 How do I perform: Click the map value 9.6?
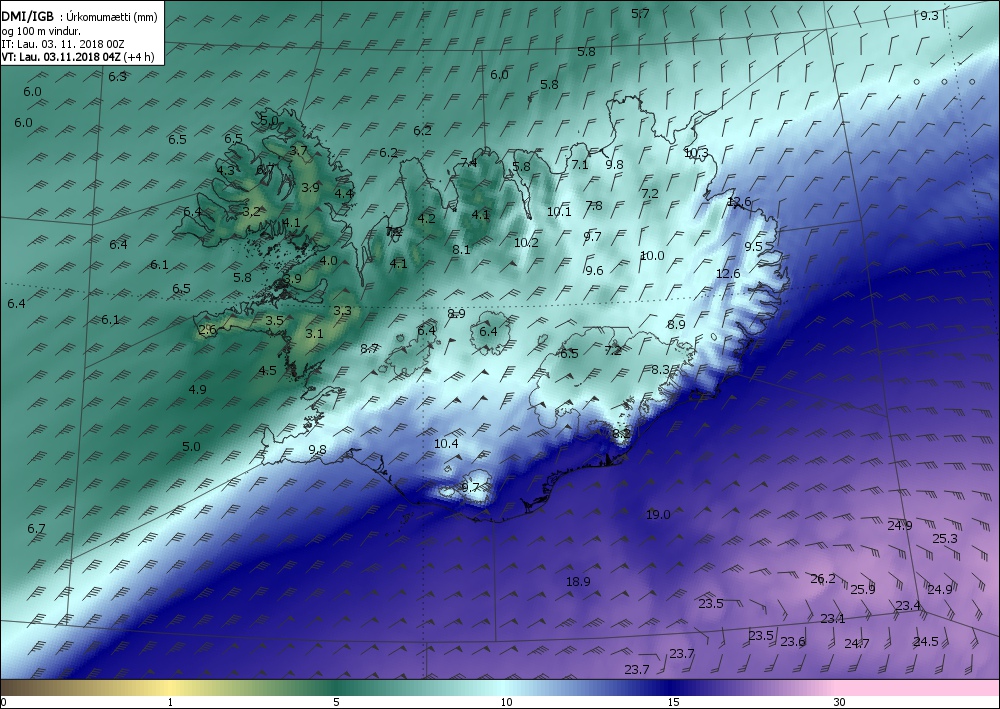click(x=594, y=270)
